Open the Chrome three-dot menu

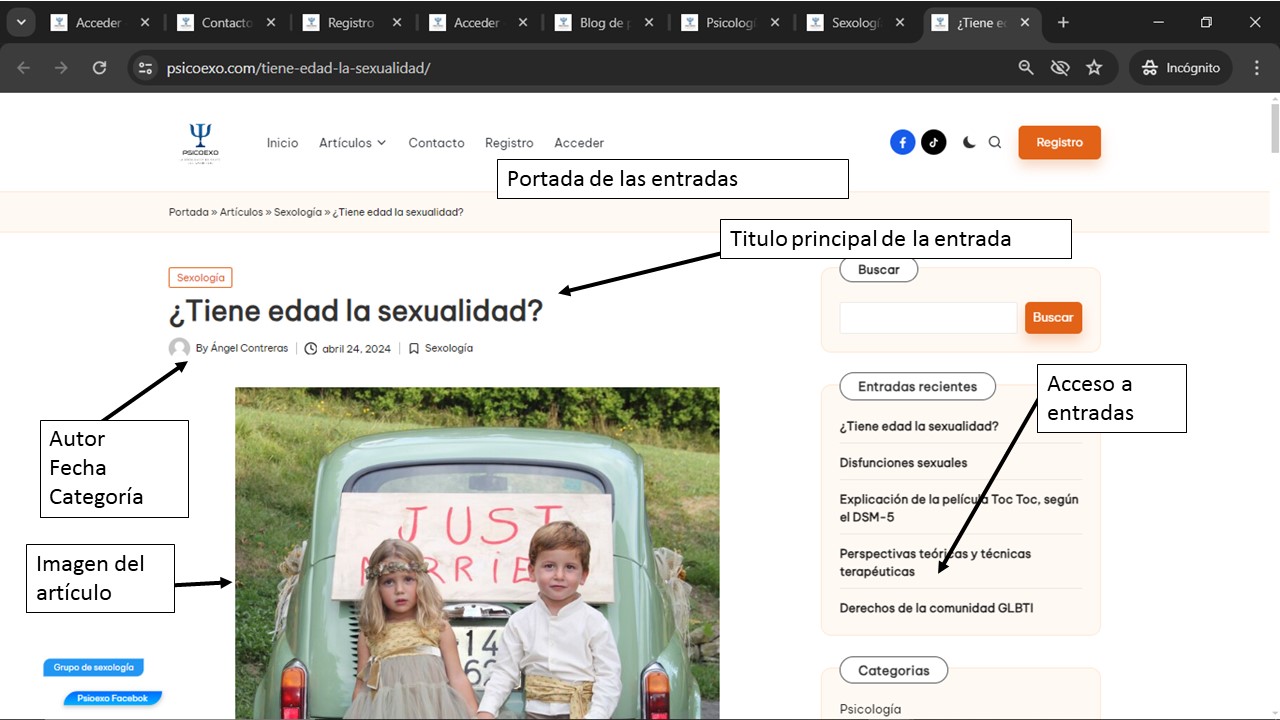1257,68
